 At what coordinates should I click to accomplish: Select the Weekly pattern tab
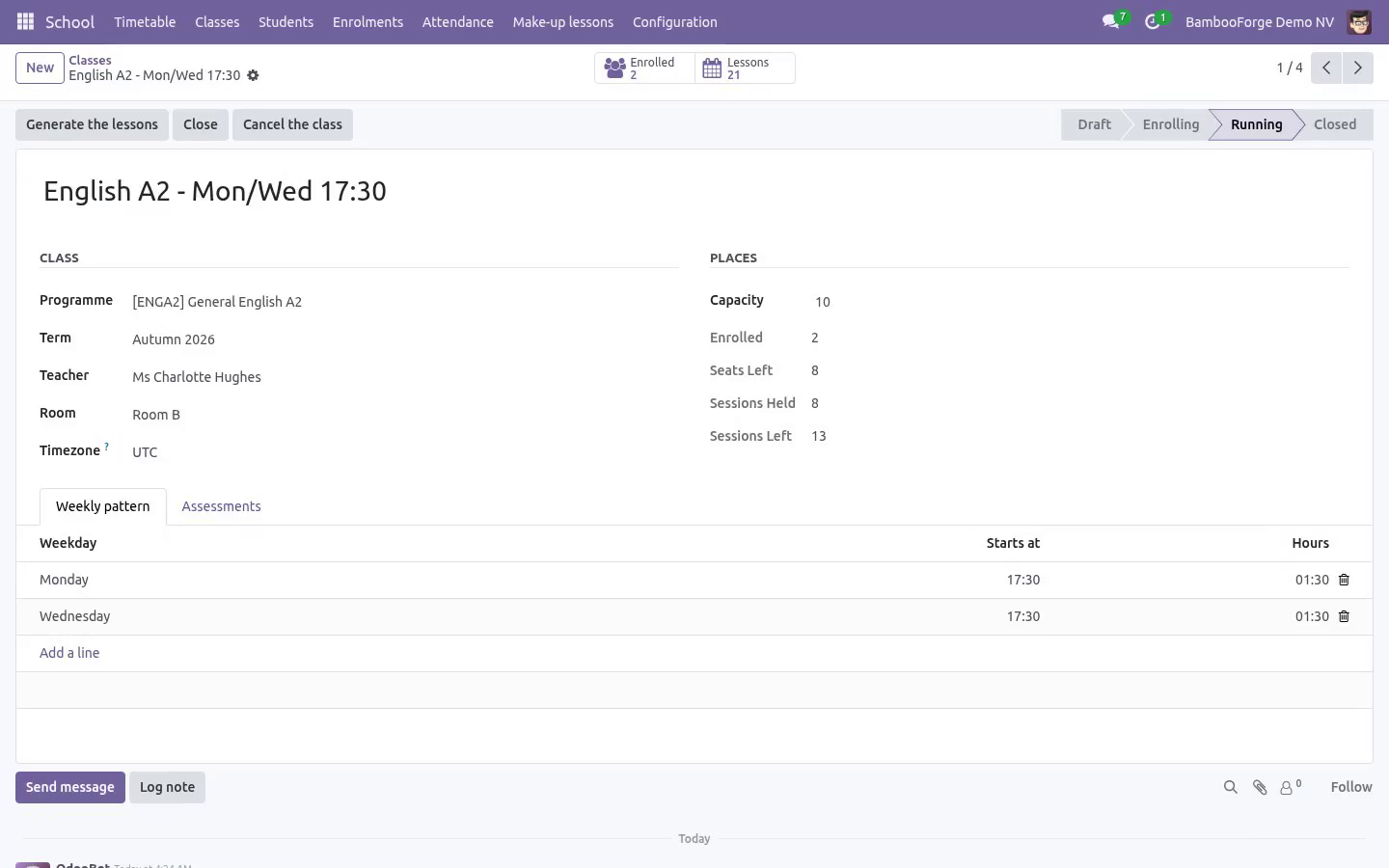pyautogui.click(x=103, y=506)
